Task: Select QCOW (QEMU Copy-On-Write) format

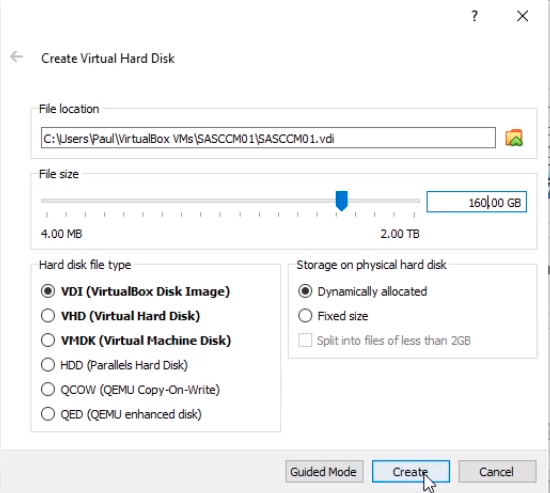Action: coord(48,389)
